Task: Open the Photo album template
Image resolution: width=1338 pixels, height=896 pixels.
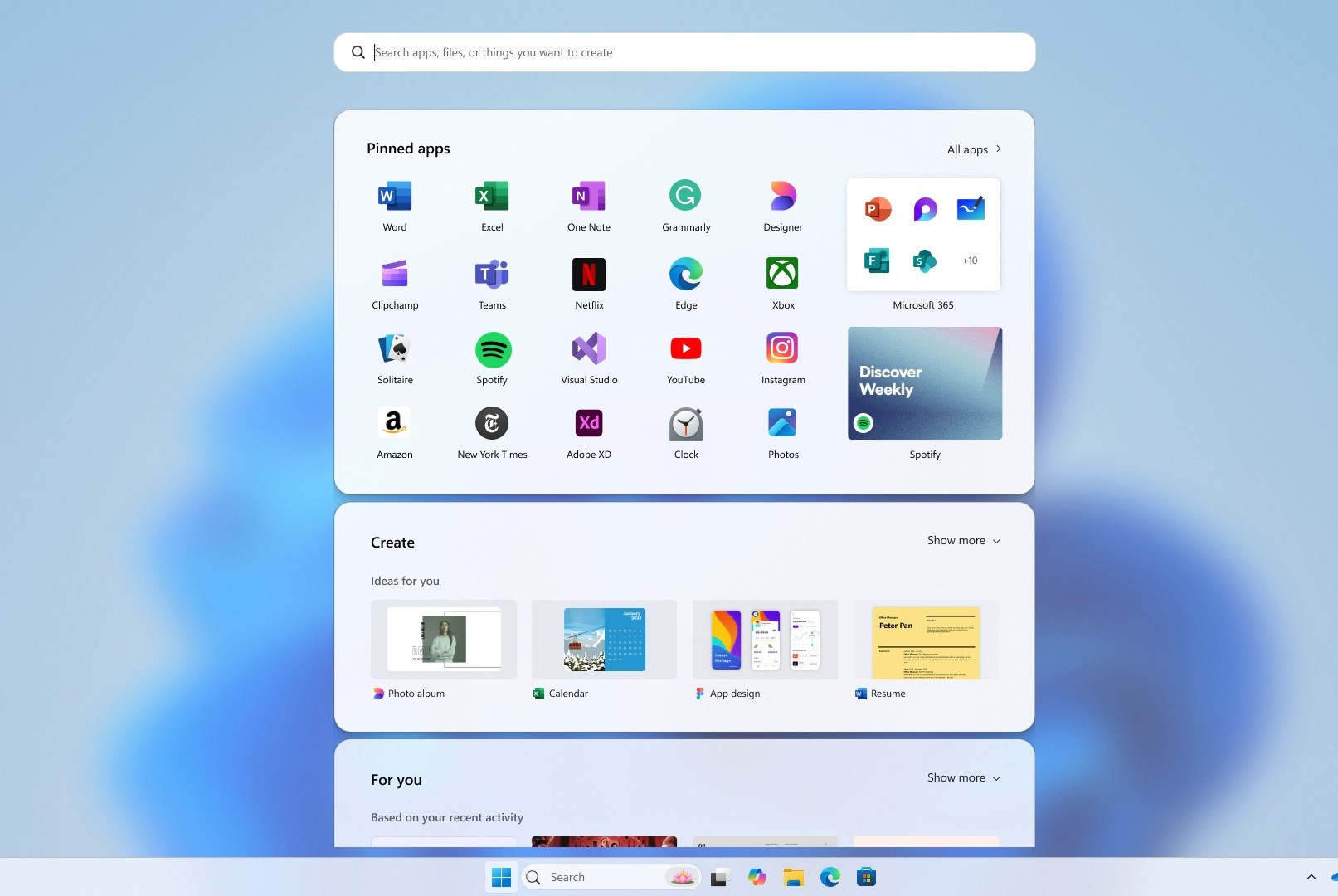Action: 444,640
